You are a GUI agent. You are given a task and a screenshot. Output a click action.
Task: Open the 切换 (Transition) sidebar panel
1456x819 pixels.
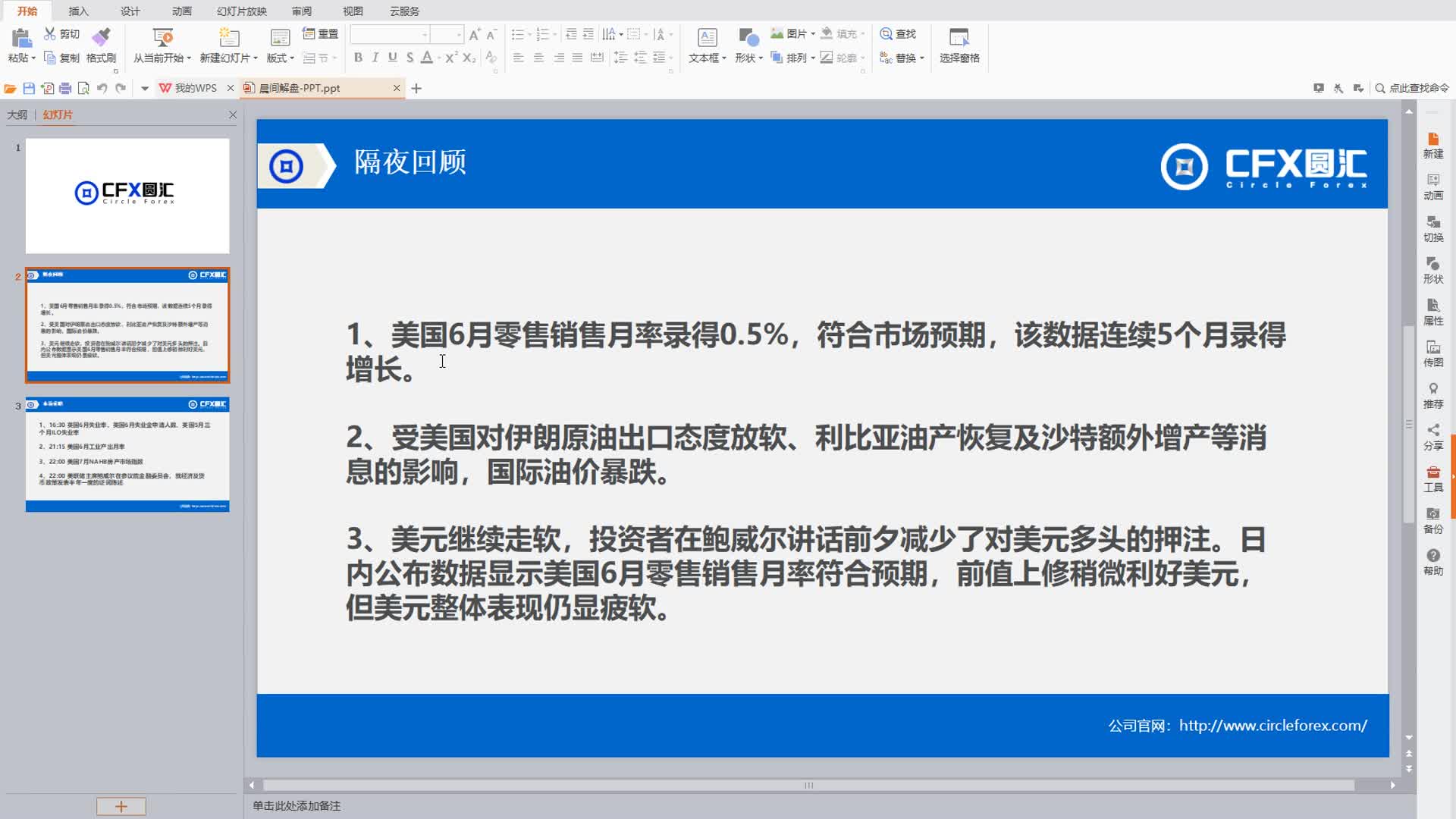point(1433,229)
